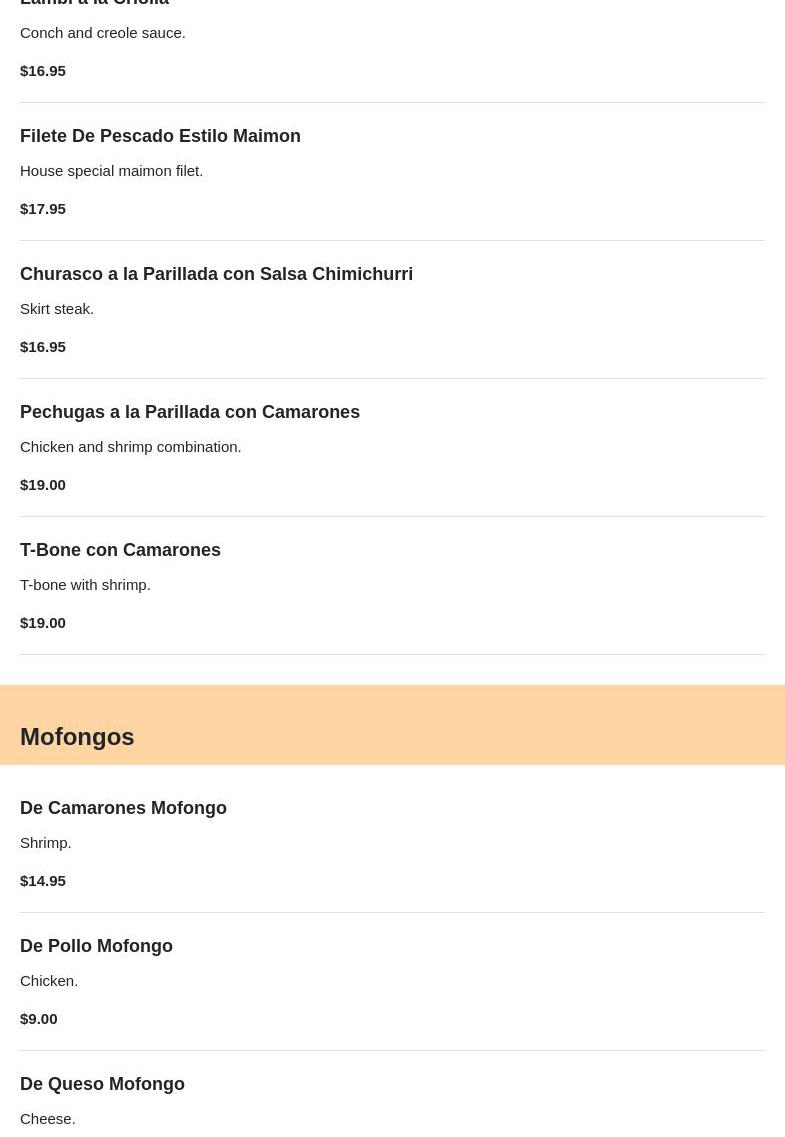Click the $9.00 chicken mofongo price
785x1137 pixels.
[39, 1019]
